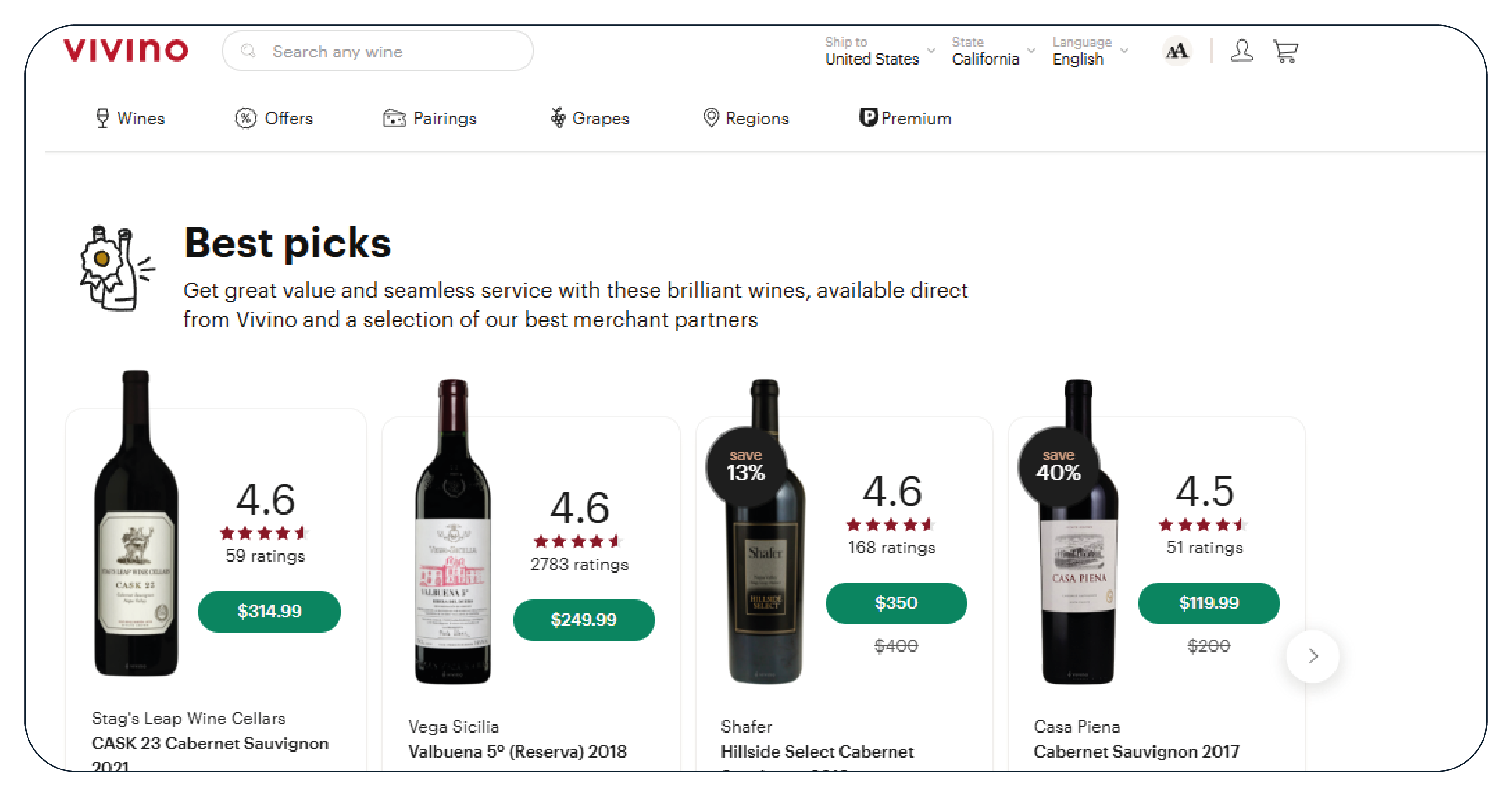The height and width of the screenshot is (797, 1512).
Task: Open the Language English selector
Action: click(1090, 51)
